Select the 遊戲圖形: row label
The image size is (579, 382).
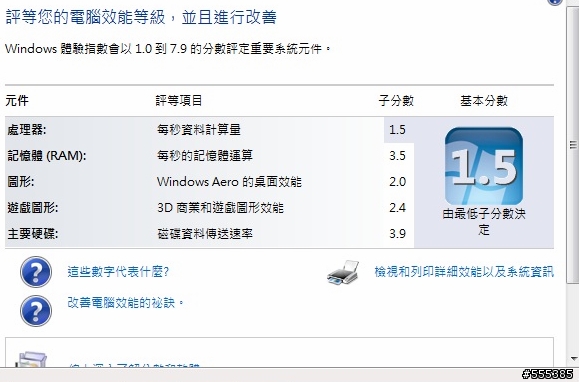[32, 207]
